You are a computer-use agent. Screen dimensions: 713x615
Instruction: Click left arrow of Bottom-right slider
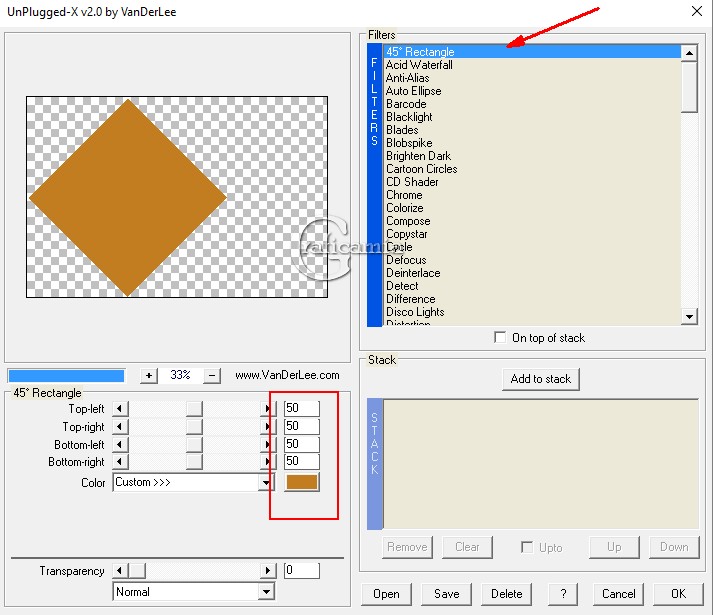click(x=120, y=462)
